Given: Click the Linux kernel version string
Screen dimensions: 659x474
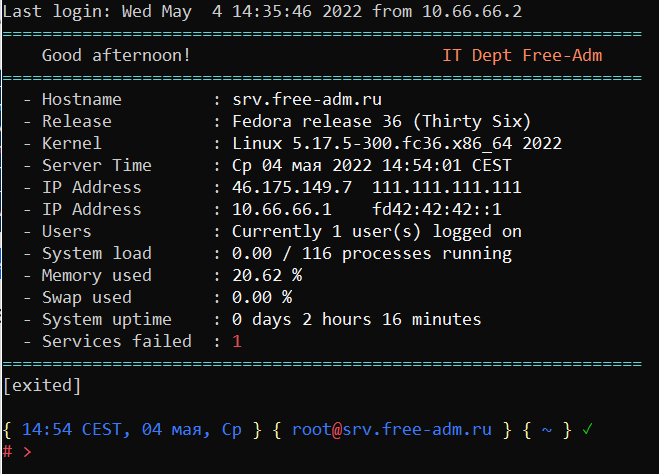Looking at the screenshot, I should 396,143.
